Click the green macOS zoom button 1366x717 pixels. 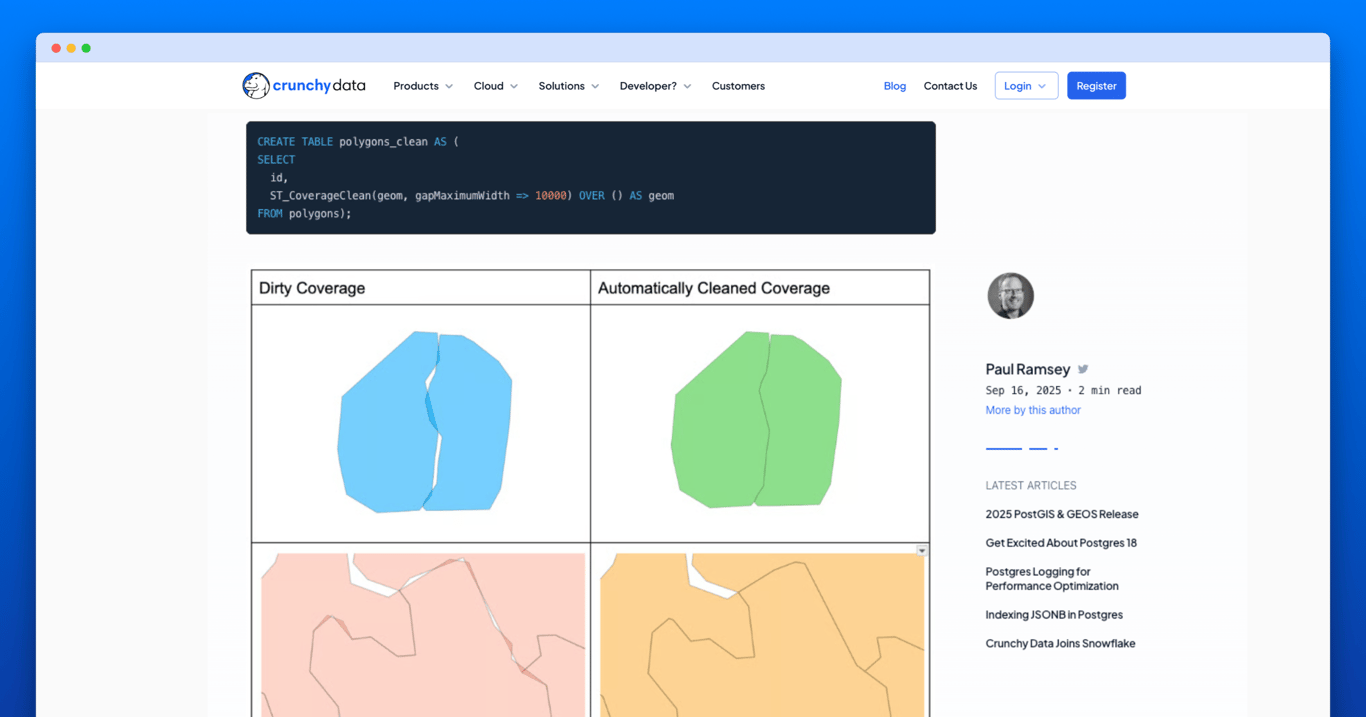pyautogui.click(x=86, y=47)
